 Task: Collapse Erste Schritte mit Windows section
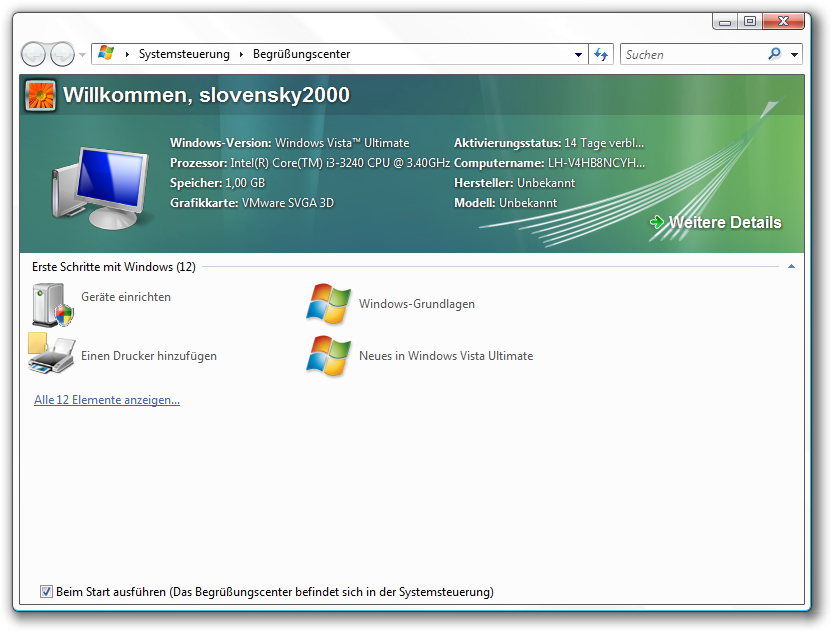[x=791, y=266]
